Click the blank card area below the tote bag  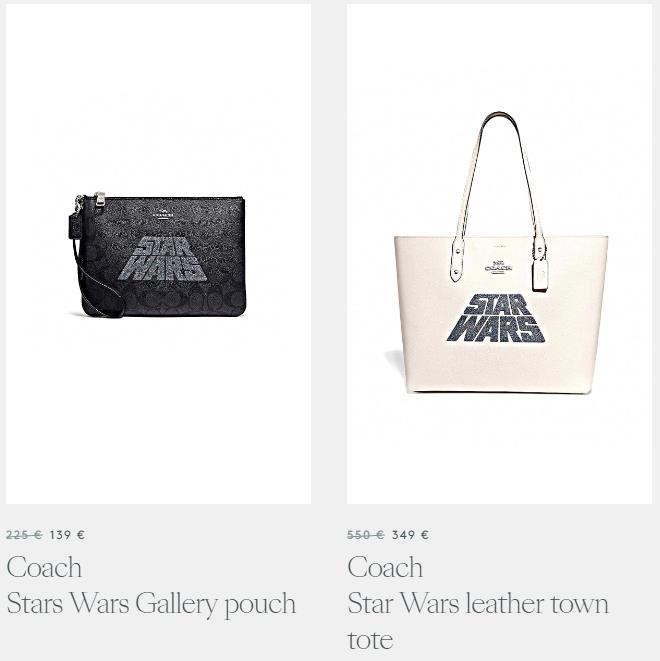coord(499,451)
